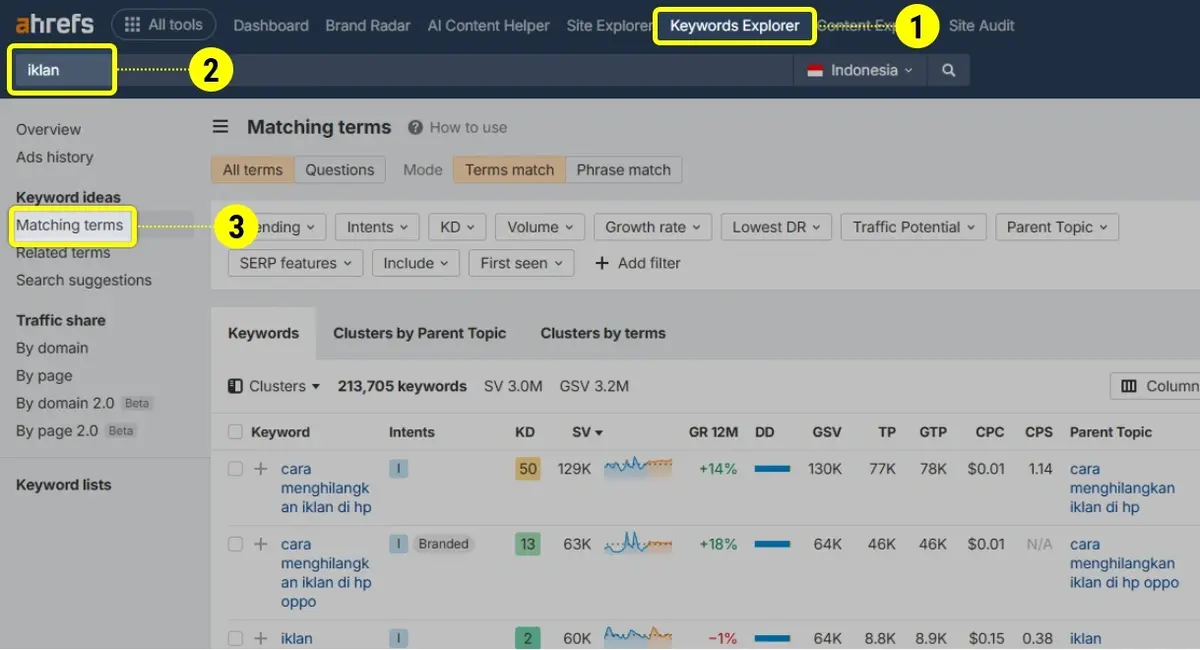Screen dimensions: 1200x650
Task: Open Ads history in the sidebar
Action: pyautogui.click(x=54, y=157)
